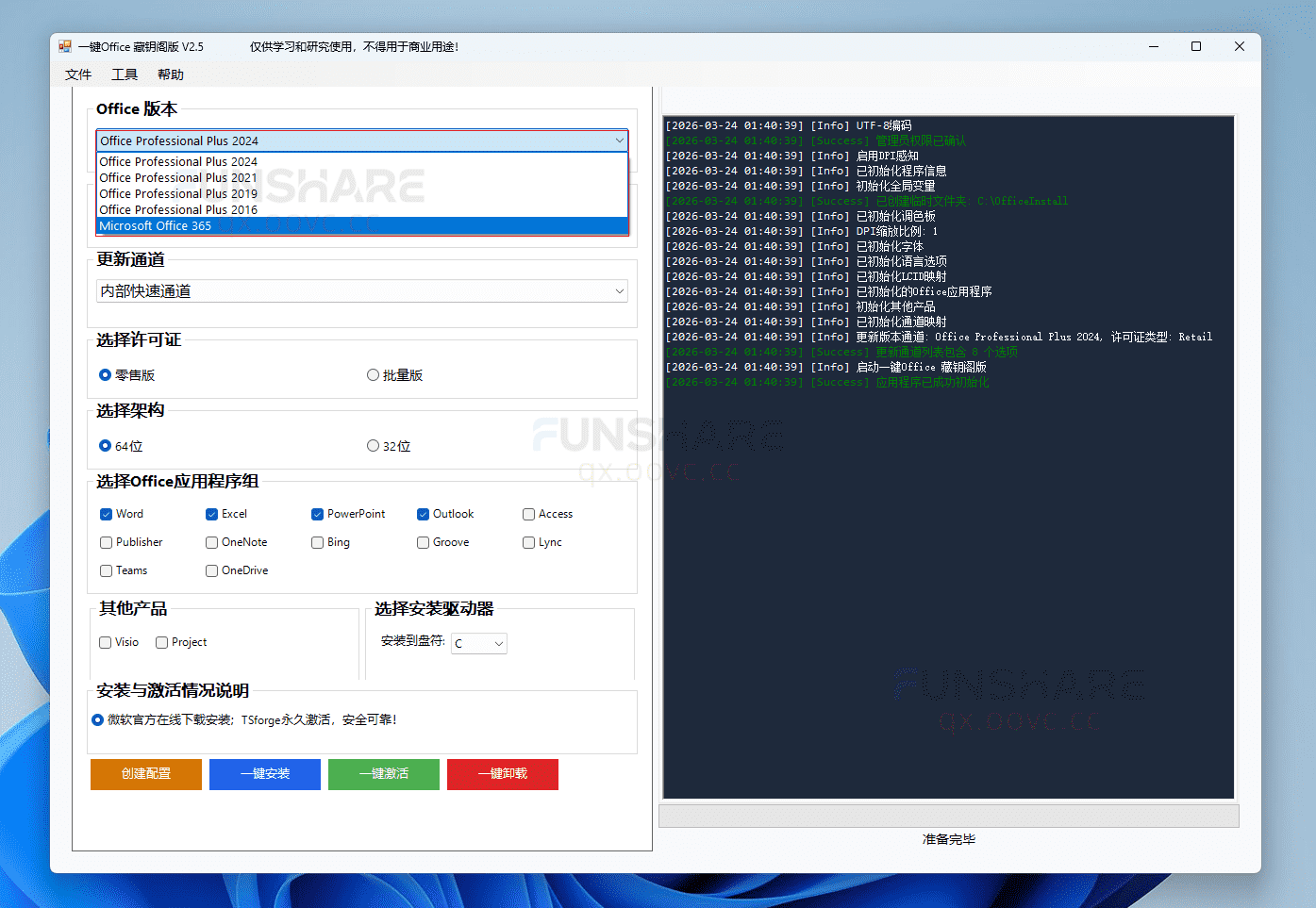This screenshot has width=1316, height=908.
Task: Click the orange 创建配置 button
Action: click(146, 774)
